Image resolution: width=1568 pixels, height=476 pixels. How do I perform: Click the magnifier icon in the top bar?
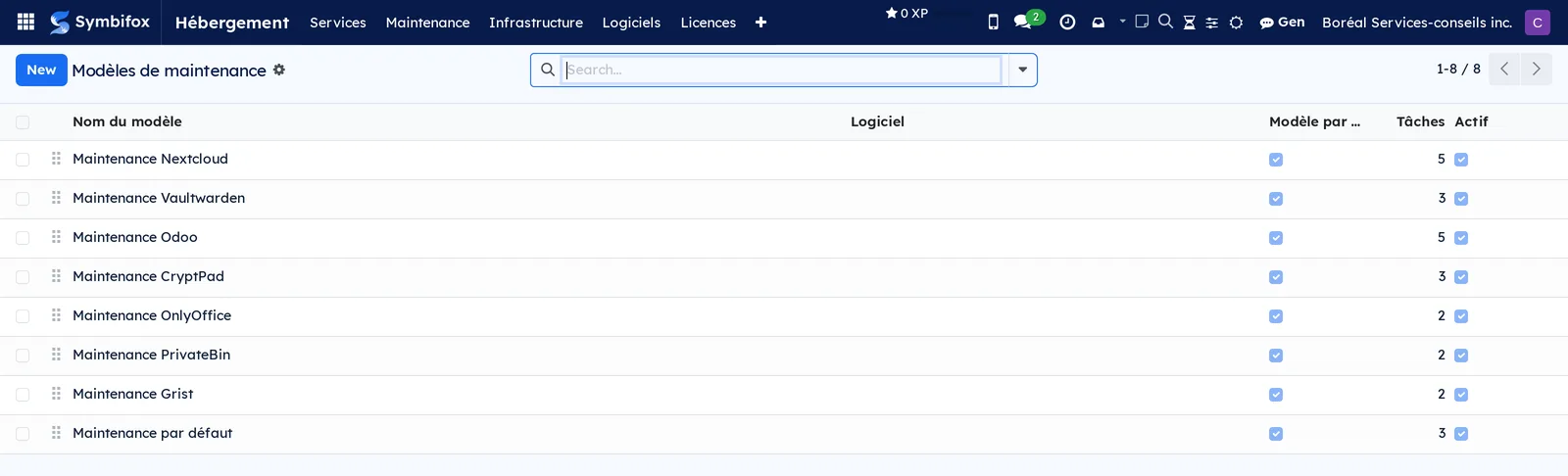[1165, 21]
